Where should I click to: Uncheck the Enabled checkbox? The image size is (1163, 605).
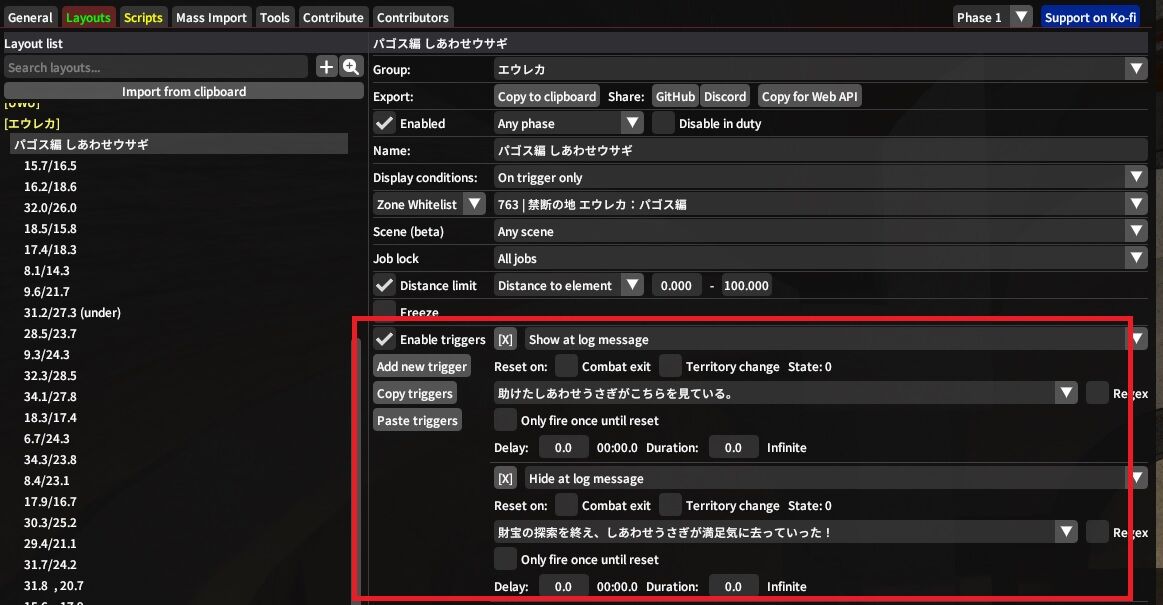[x=384, y=123]
